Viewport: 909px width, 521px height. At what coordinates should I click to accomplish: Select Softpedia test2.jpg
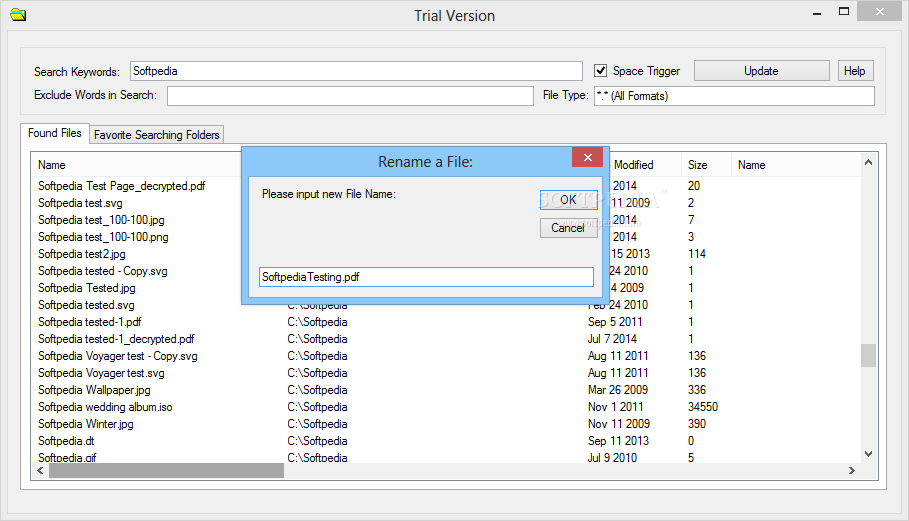pos(82,254)
